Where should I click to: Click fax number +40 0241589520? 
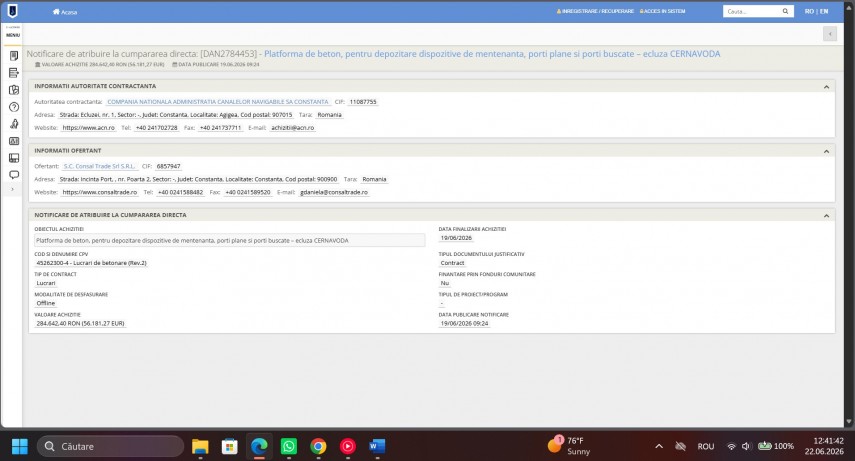pos(248,192)
